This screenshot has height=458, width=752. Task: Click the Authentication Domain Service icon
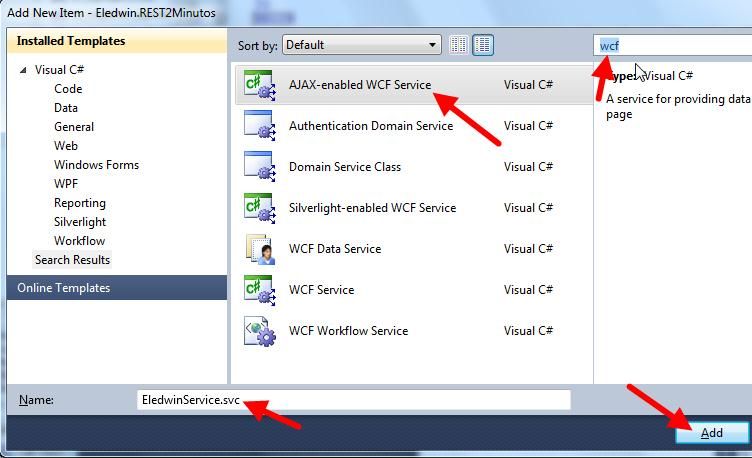[259, 126]
